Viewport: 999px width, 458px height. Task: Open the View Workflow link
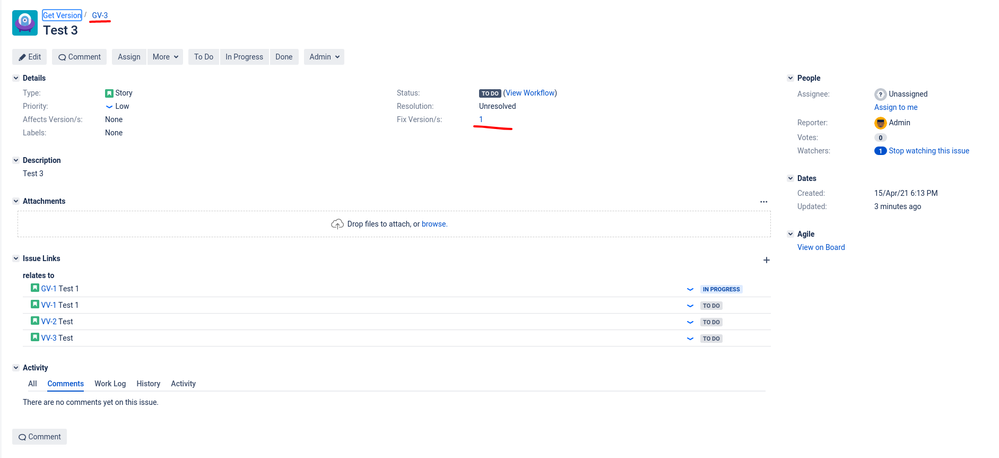[x=530, y=93]
